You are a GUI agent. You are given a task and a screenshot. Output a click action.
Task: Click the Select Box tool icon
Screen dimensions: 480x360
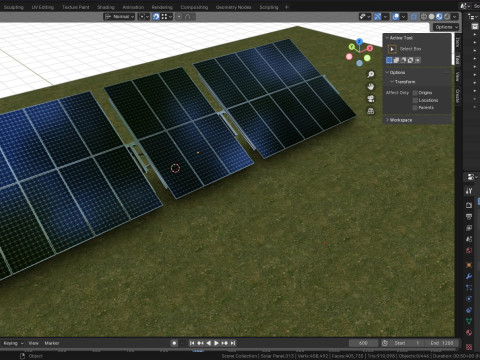392,49
